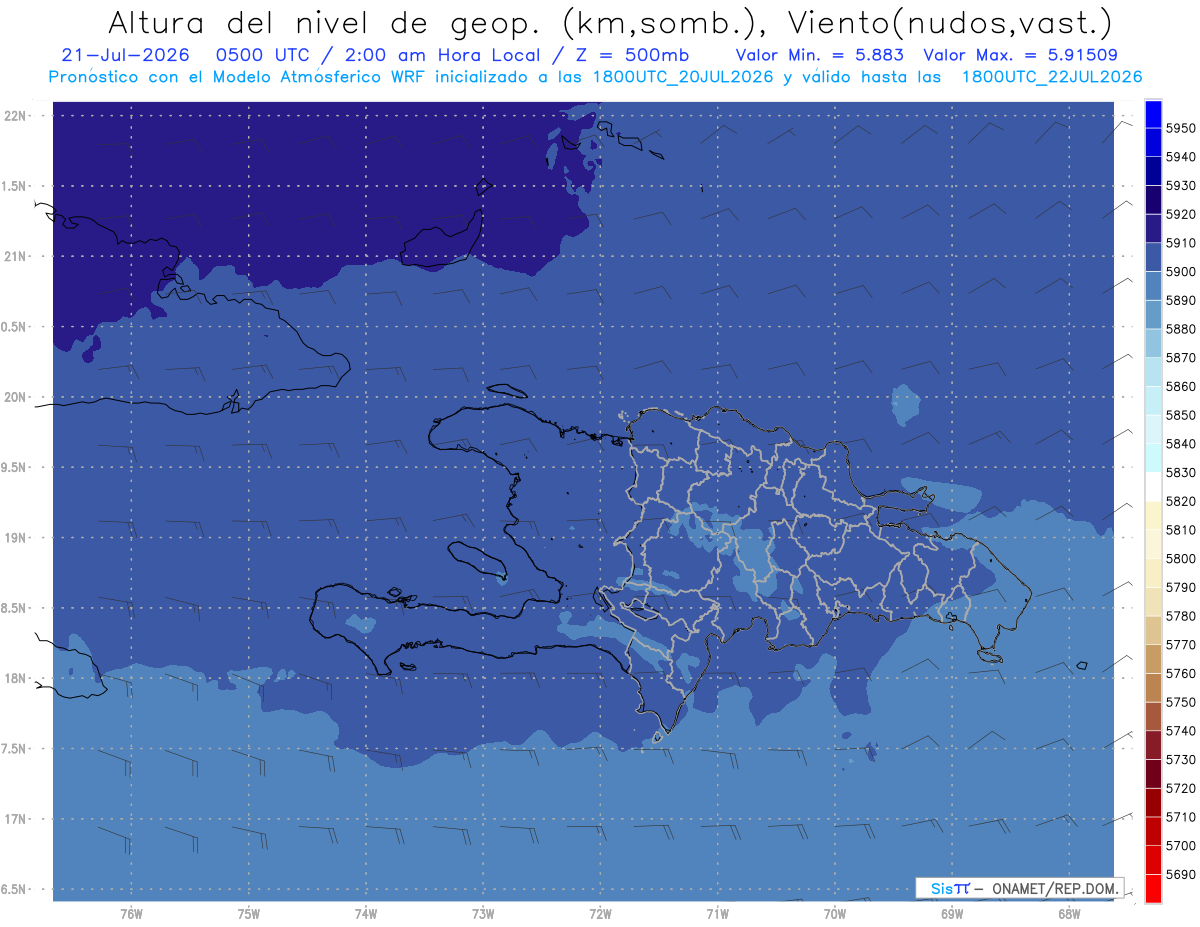This screenshot has height=927, width=1200.
Task: Click the latitude axis label '18N'
Action: coord(16,678)
